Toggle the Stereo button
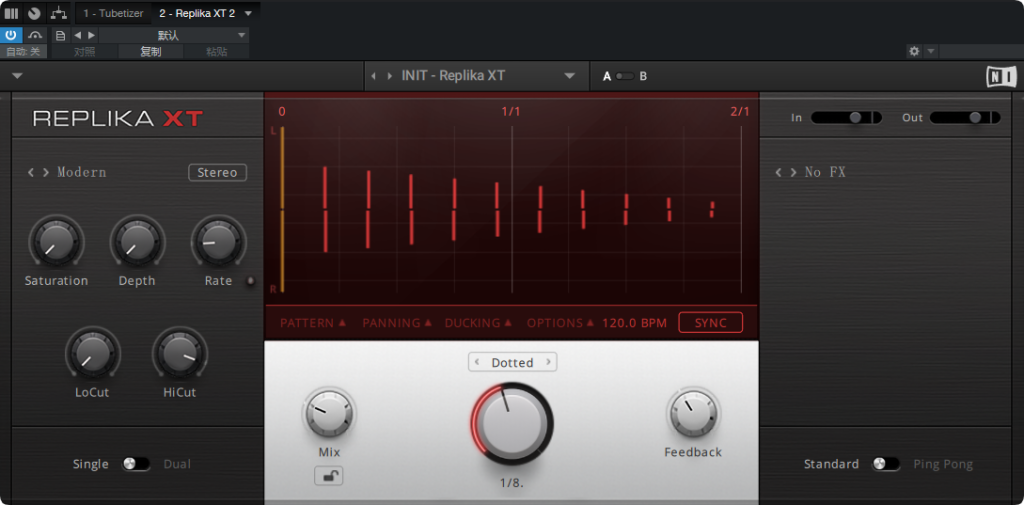Image resolution: width=1024 pixels, height=505 pixels. (x=217, y=172)
